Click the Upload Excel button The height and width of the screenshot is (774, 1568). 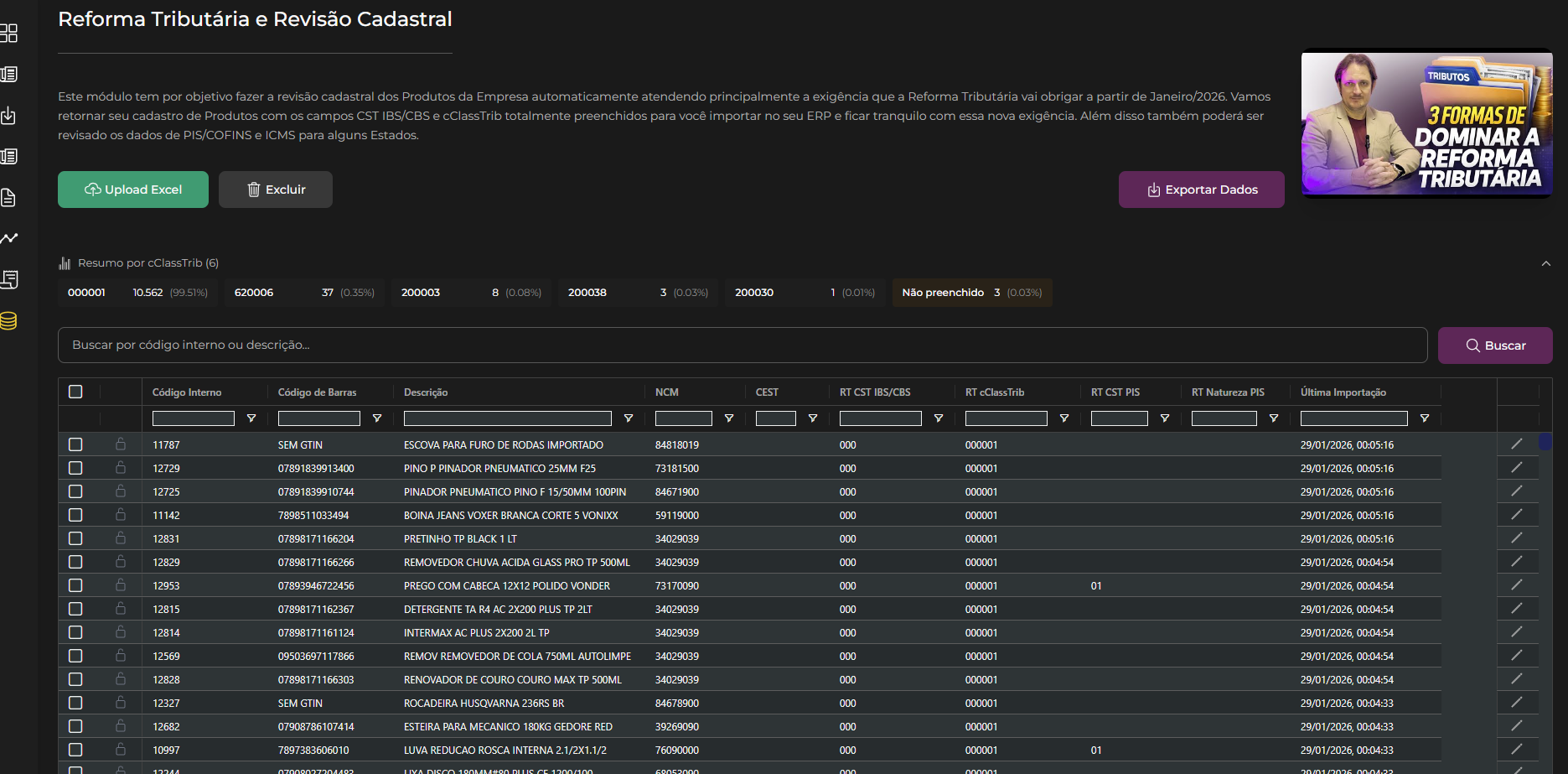[x=133, y=190]
